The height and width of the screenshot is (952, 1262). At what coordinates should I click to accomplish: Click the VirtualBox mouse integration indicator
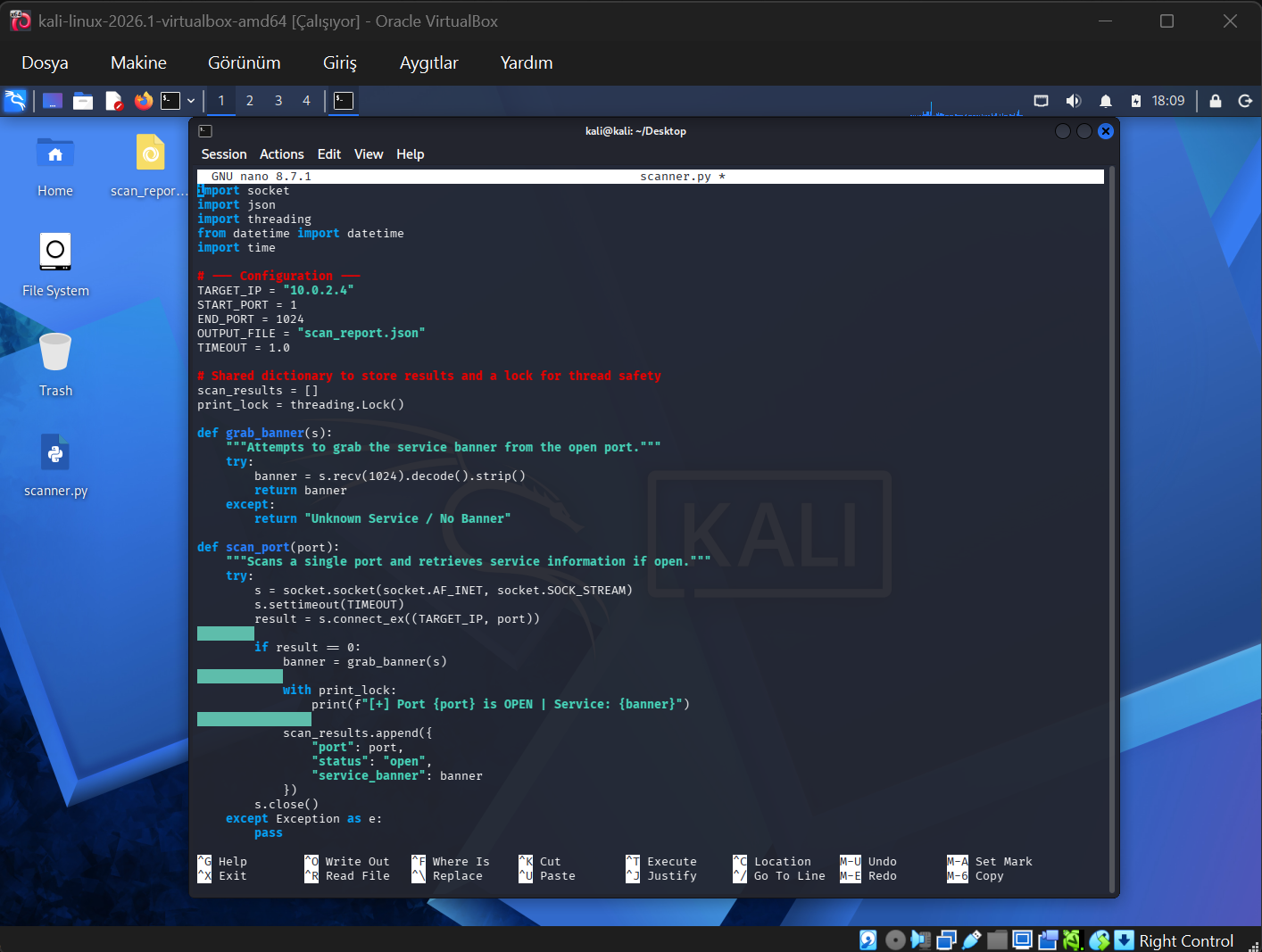(1100, 940)
